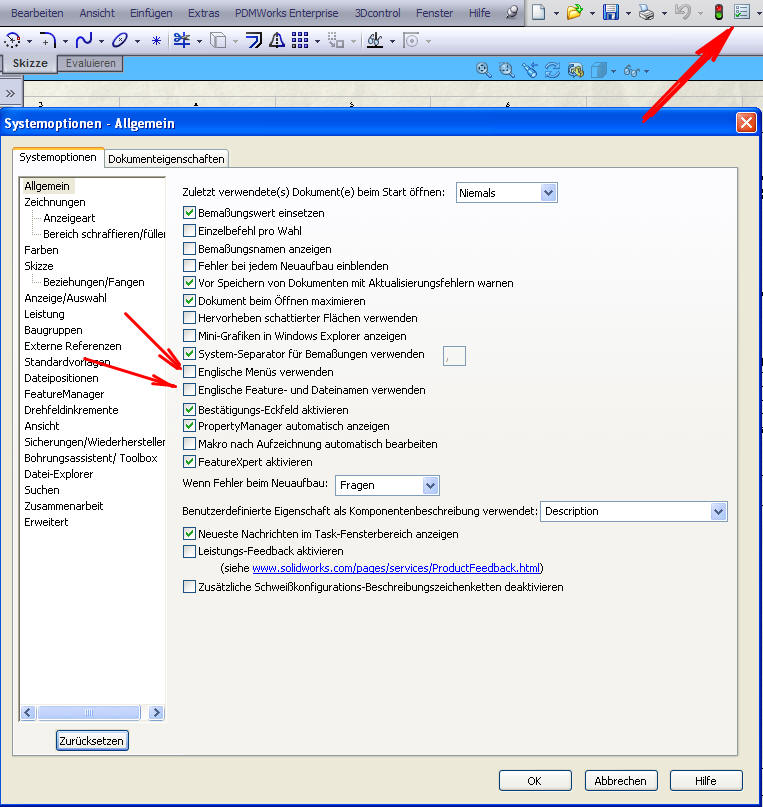This screenshot has width=763, height=807.
Task: Click the Hide/Show items glasses icon
Action: [x=631, y=71]
